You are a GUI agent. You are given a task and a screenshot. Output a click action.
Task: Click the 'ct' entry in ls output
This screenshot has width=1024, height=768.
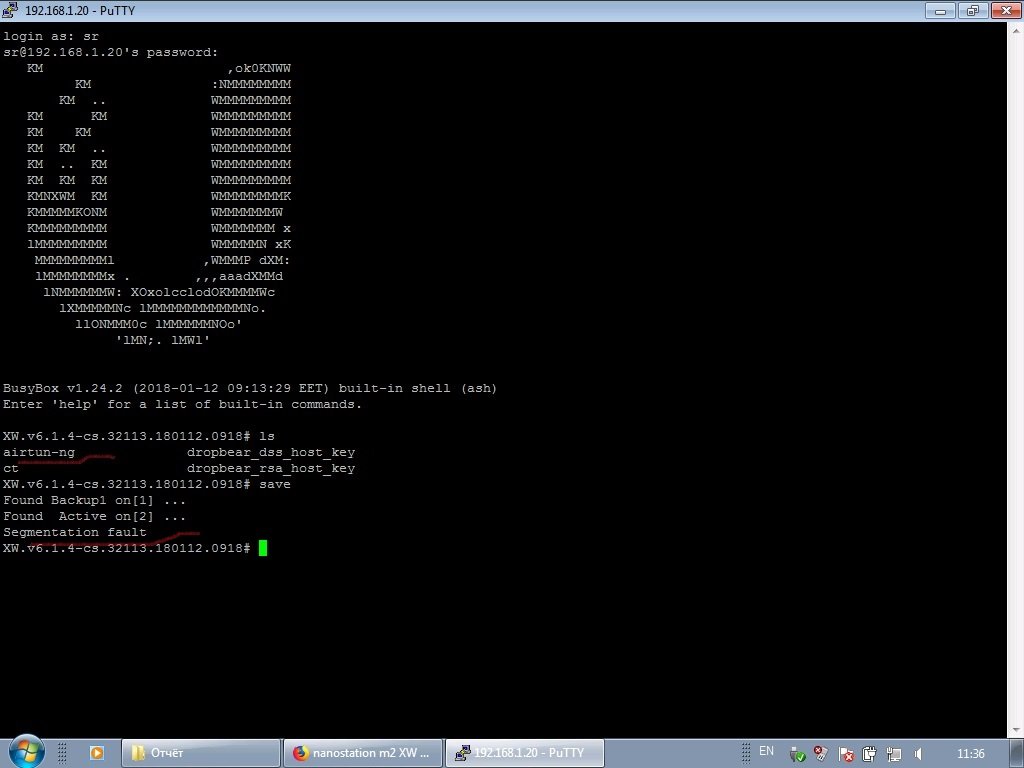tap(11, 468)
